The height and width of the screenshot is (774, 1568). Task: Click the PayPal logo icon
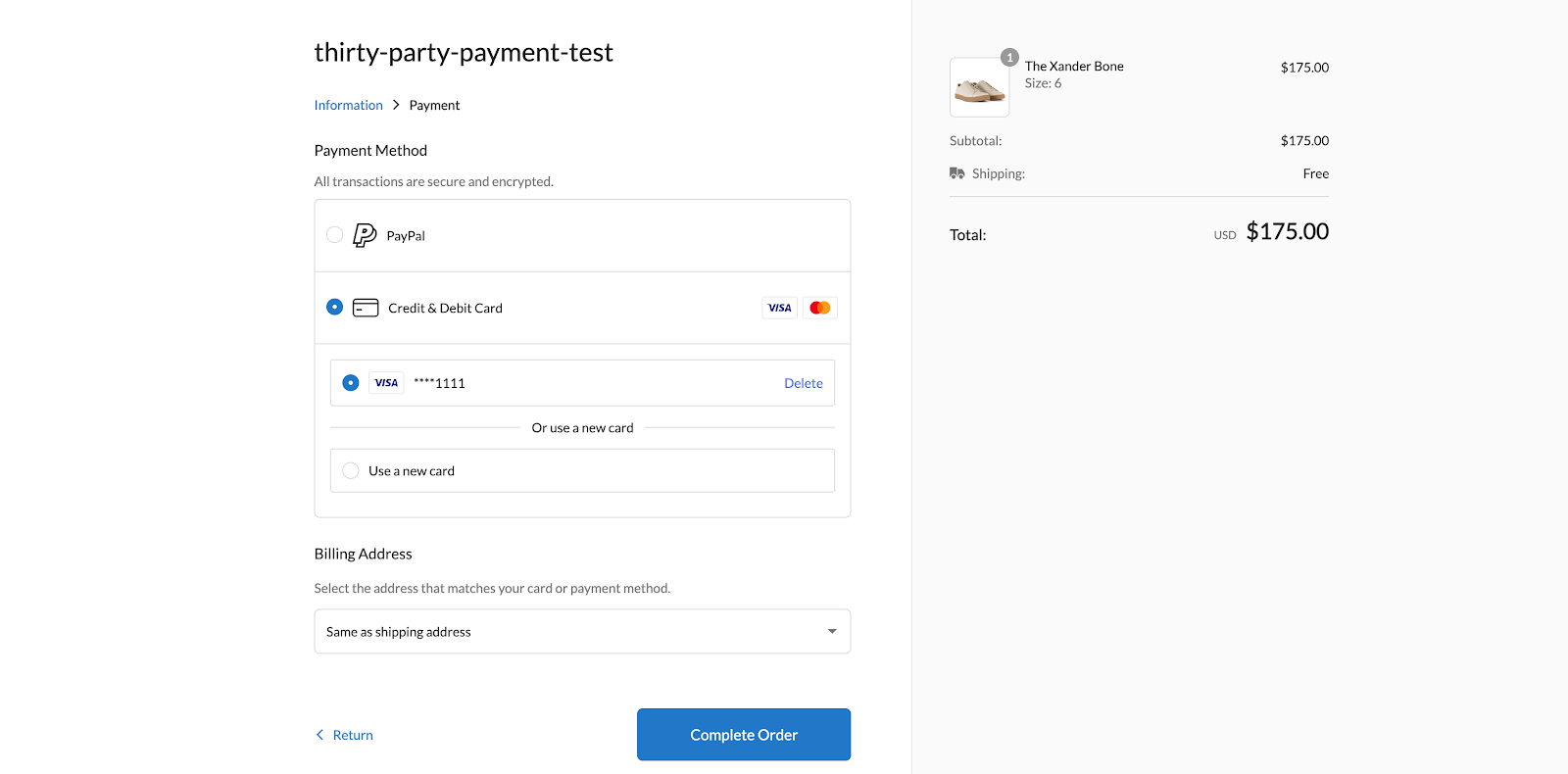pyautogui.click(x=363, y=235)
